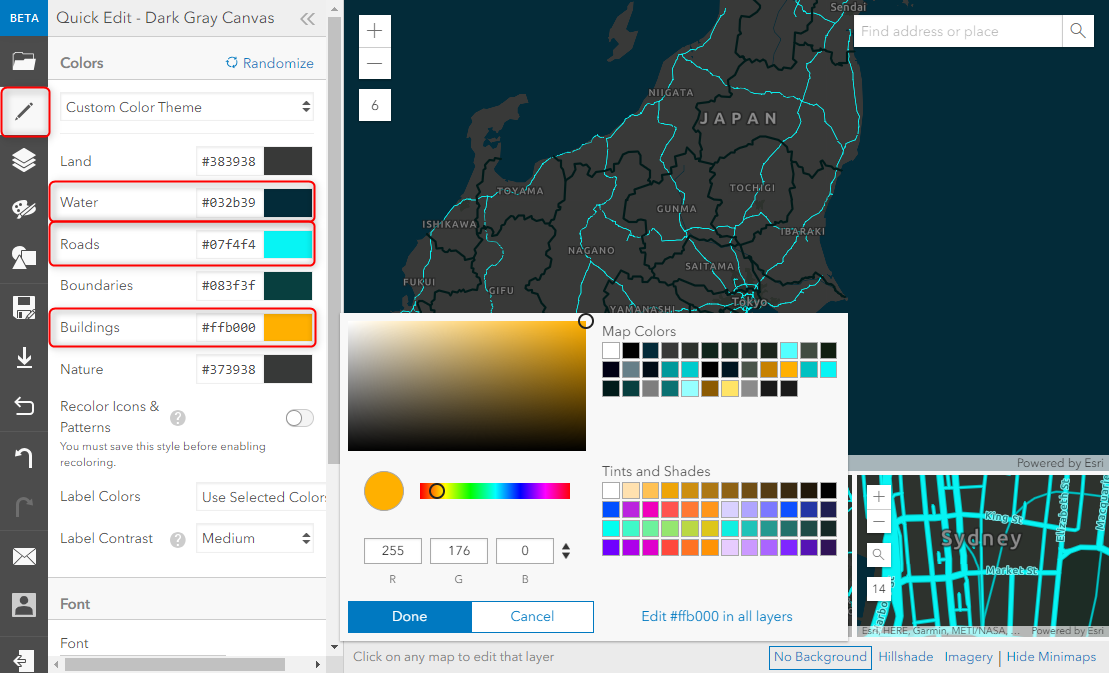Viewport: 1109px width, 673px height.
Task: Switch basemap background to Imagery
Action: pos(968,657)
